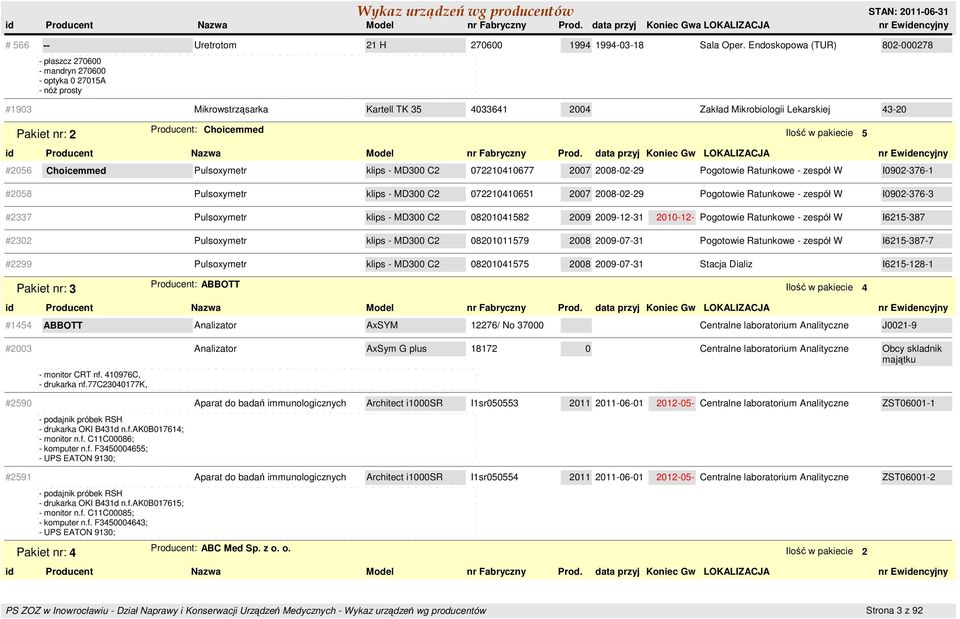Select id '#2302'
Viewport: 960px width, 619px height.
pos(18,241)
